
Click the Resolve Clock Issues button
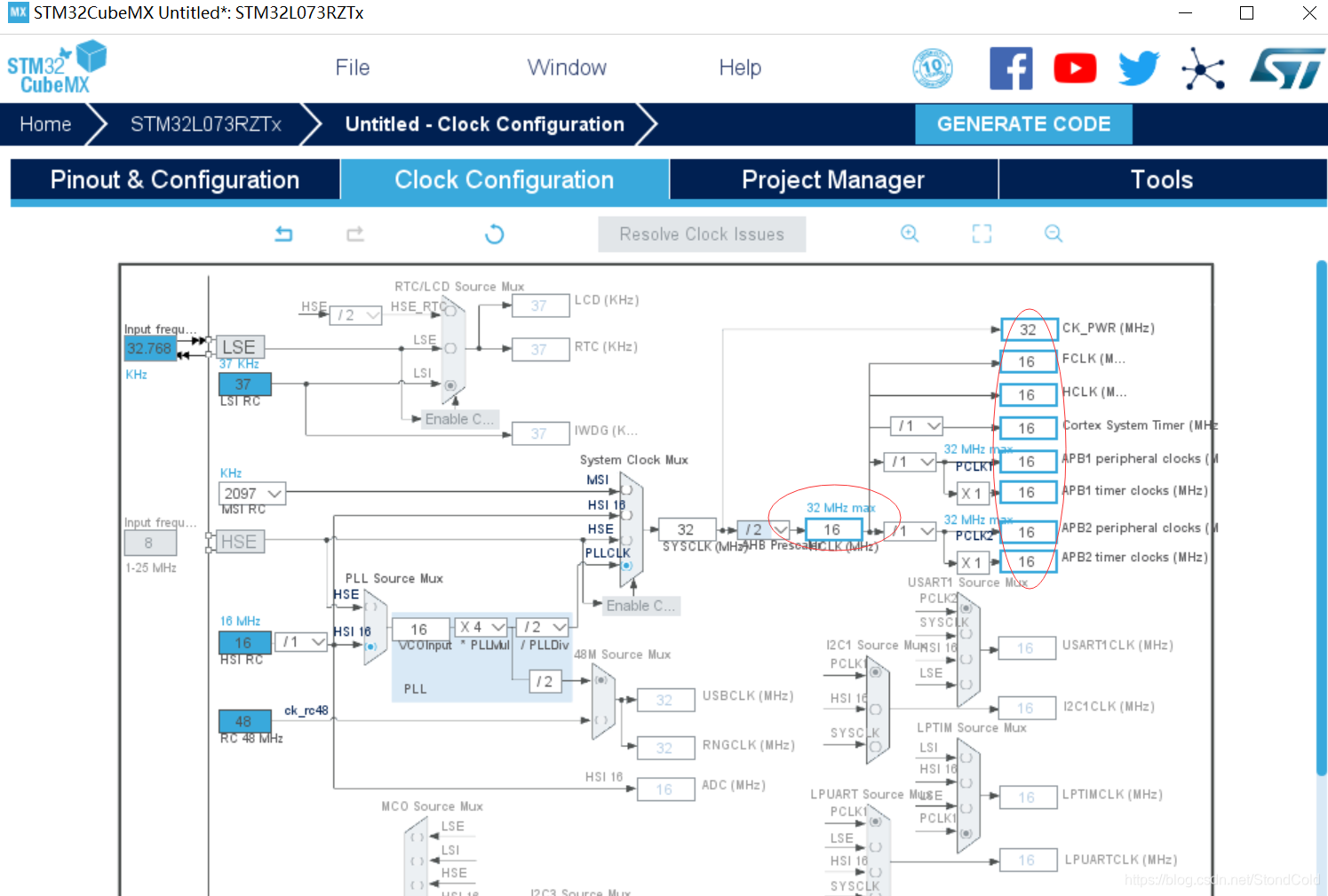click(702, 234)
